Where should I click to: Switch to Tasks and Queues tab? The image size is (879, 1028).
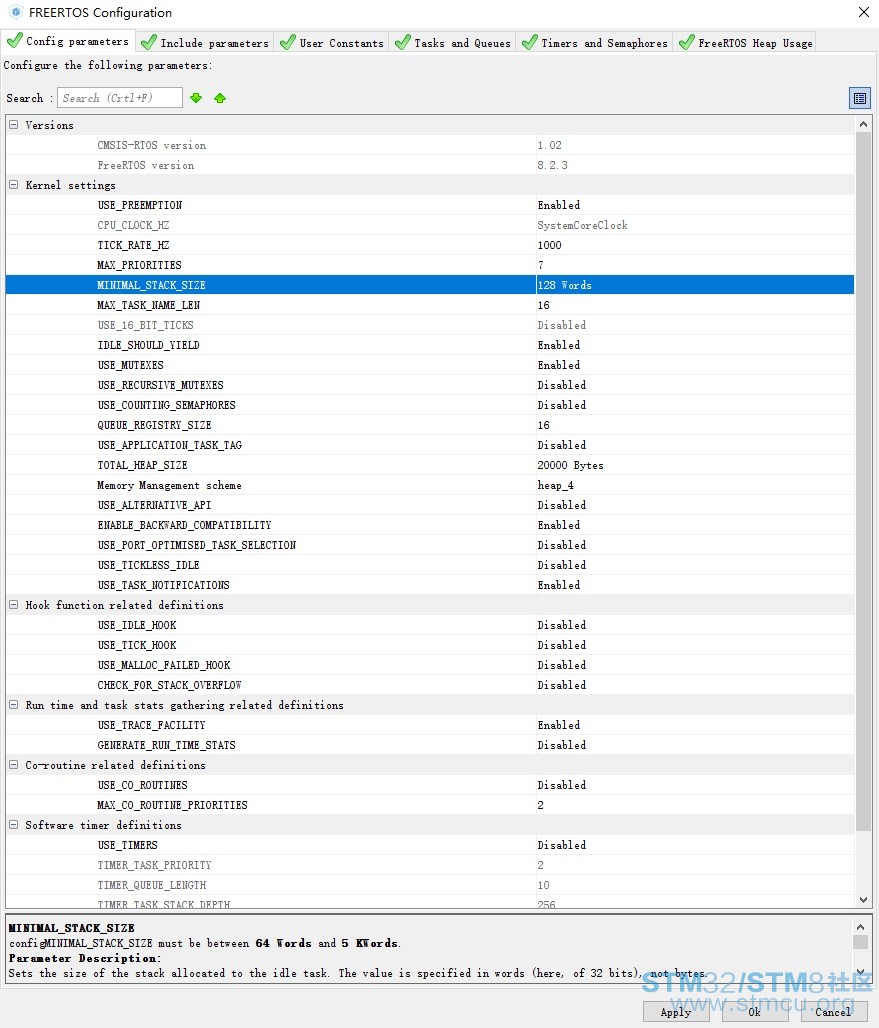452,43
